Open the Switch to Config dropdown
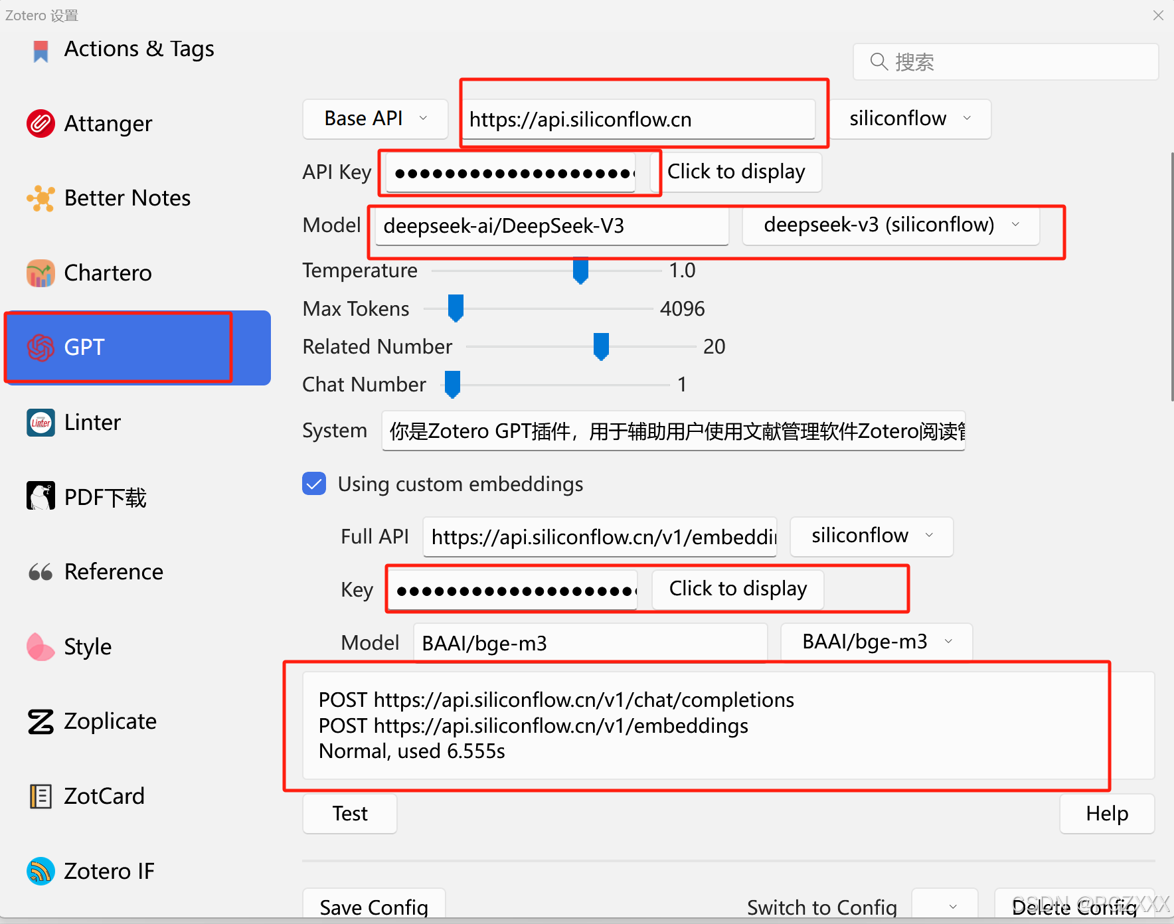The image size is (1174, 924). [x=945, y=906]
